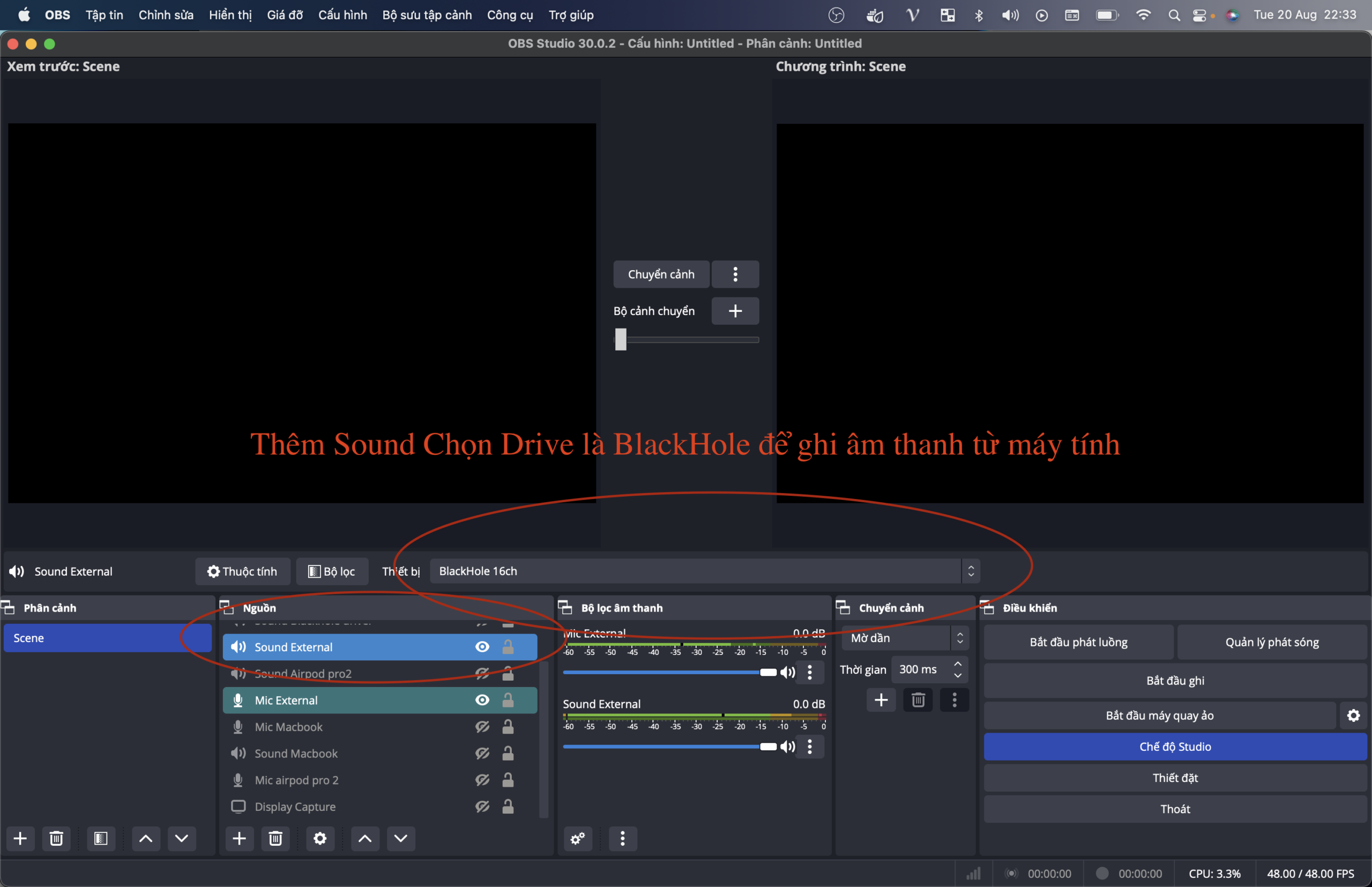Open Sound External mixer options three dots
The image size is (1372, 887).
pyautogui.click(x=810, y=747)
